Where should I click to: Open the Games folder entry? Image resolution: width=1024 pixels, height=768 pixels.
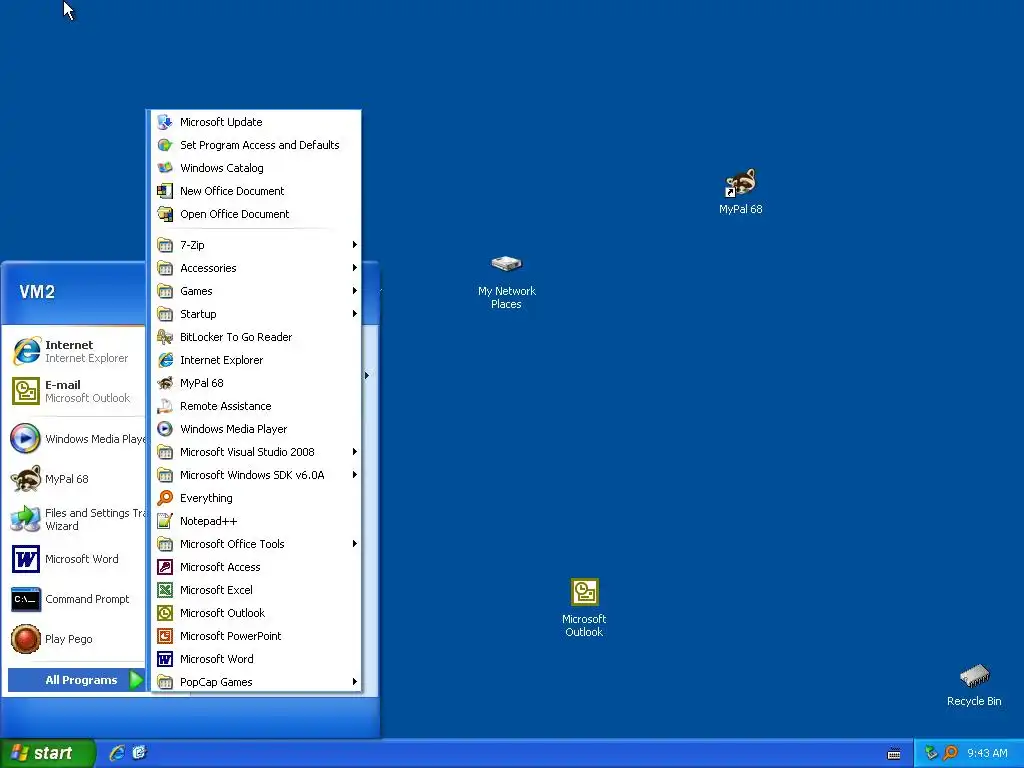pos(255,291)
